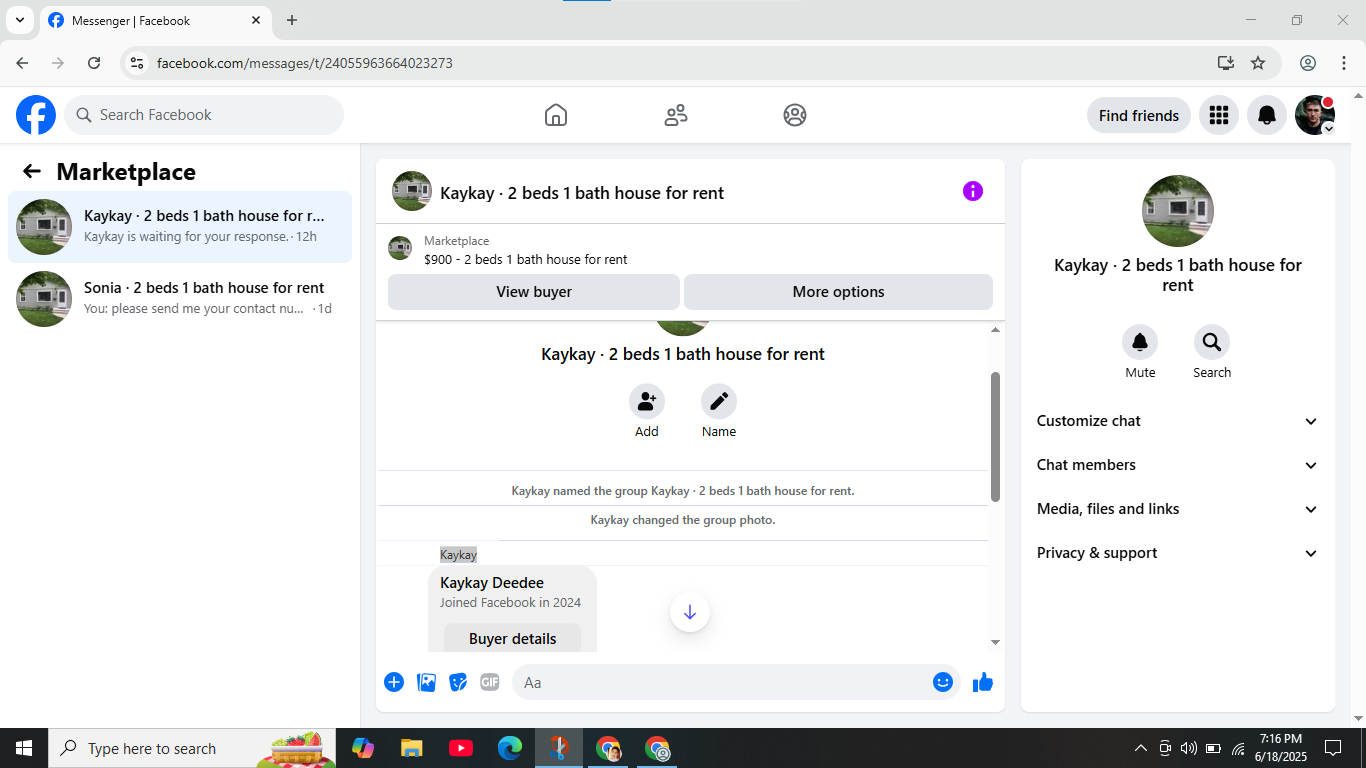Open the Chrome profile icon
1366x768 pixels.
pos(1308,63)
